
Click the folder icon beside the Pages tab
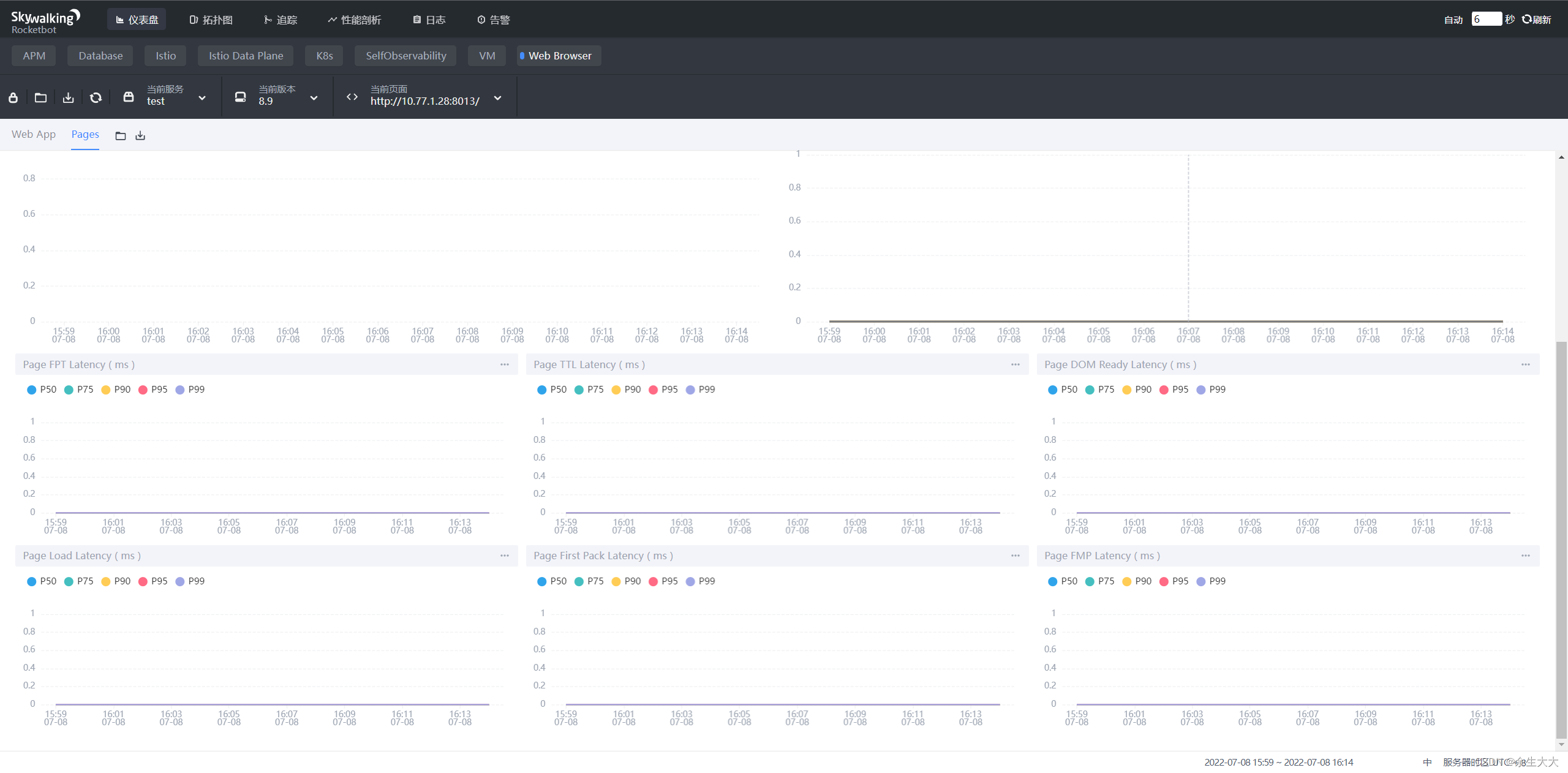tap(121, 135)
